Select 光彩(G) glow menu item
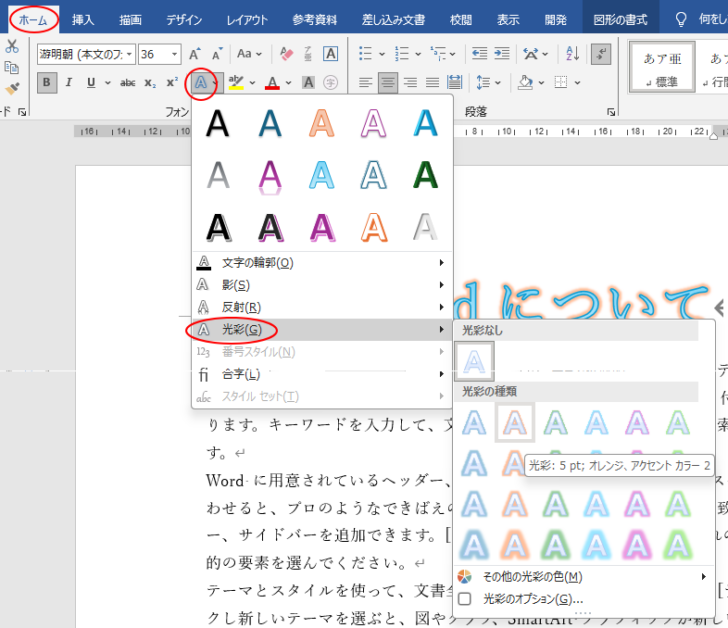Viewport: 728px width, 628px height. [x=322, y=330]
